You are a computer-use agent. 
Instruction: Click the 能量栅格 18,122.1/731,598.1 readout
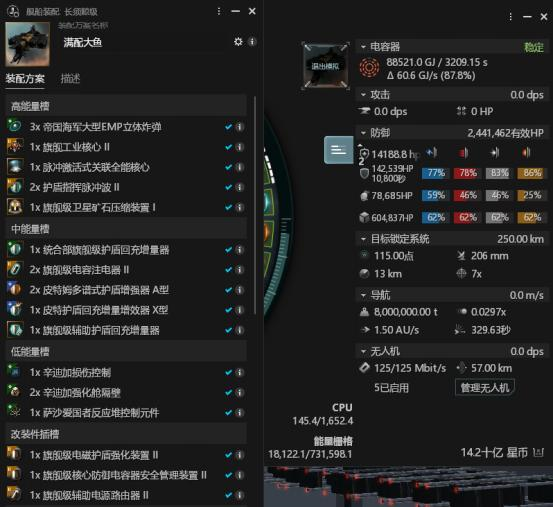(310, 448)
